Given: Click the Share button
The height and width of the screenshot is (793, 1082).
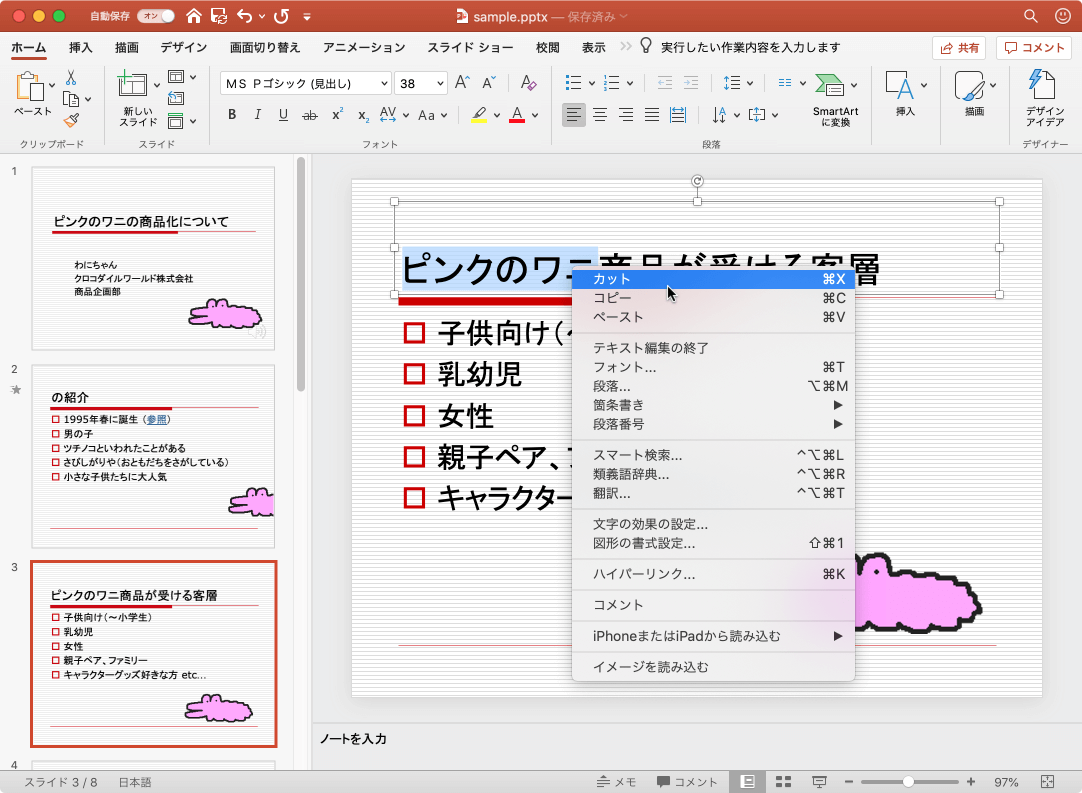Looking at the screenshot, I should [958, 48].
